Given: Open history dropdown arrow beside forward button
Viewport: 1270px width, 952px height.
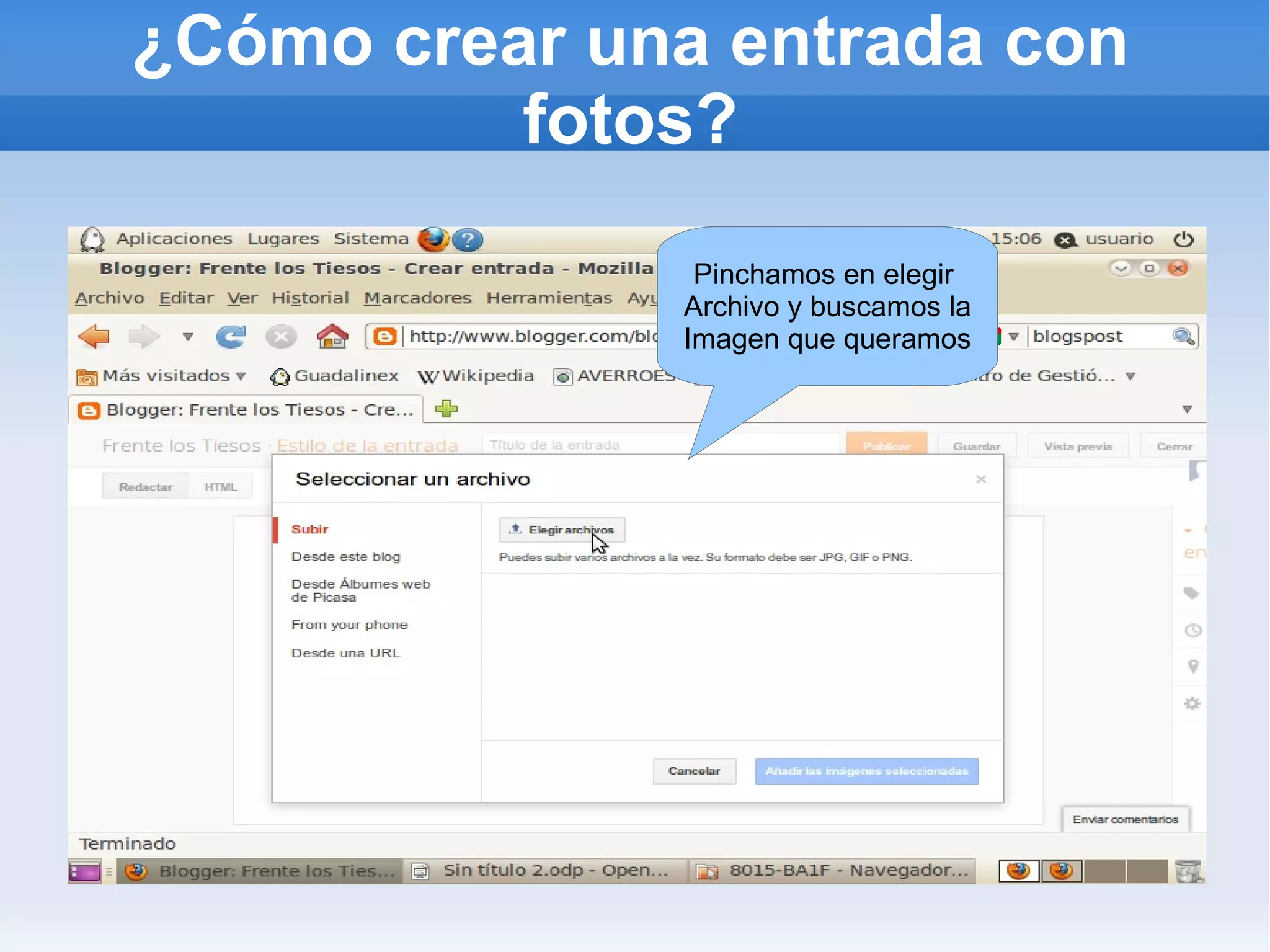Looking at the screenshot, I should [188, 337].
